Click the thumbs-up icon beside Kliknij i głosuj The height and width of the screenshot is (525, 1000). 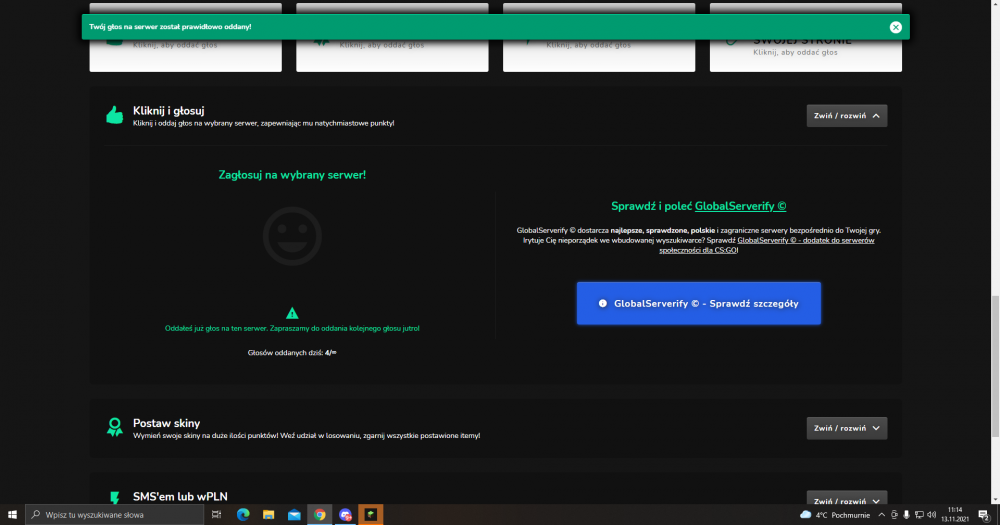tap(115, 115)
